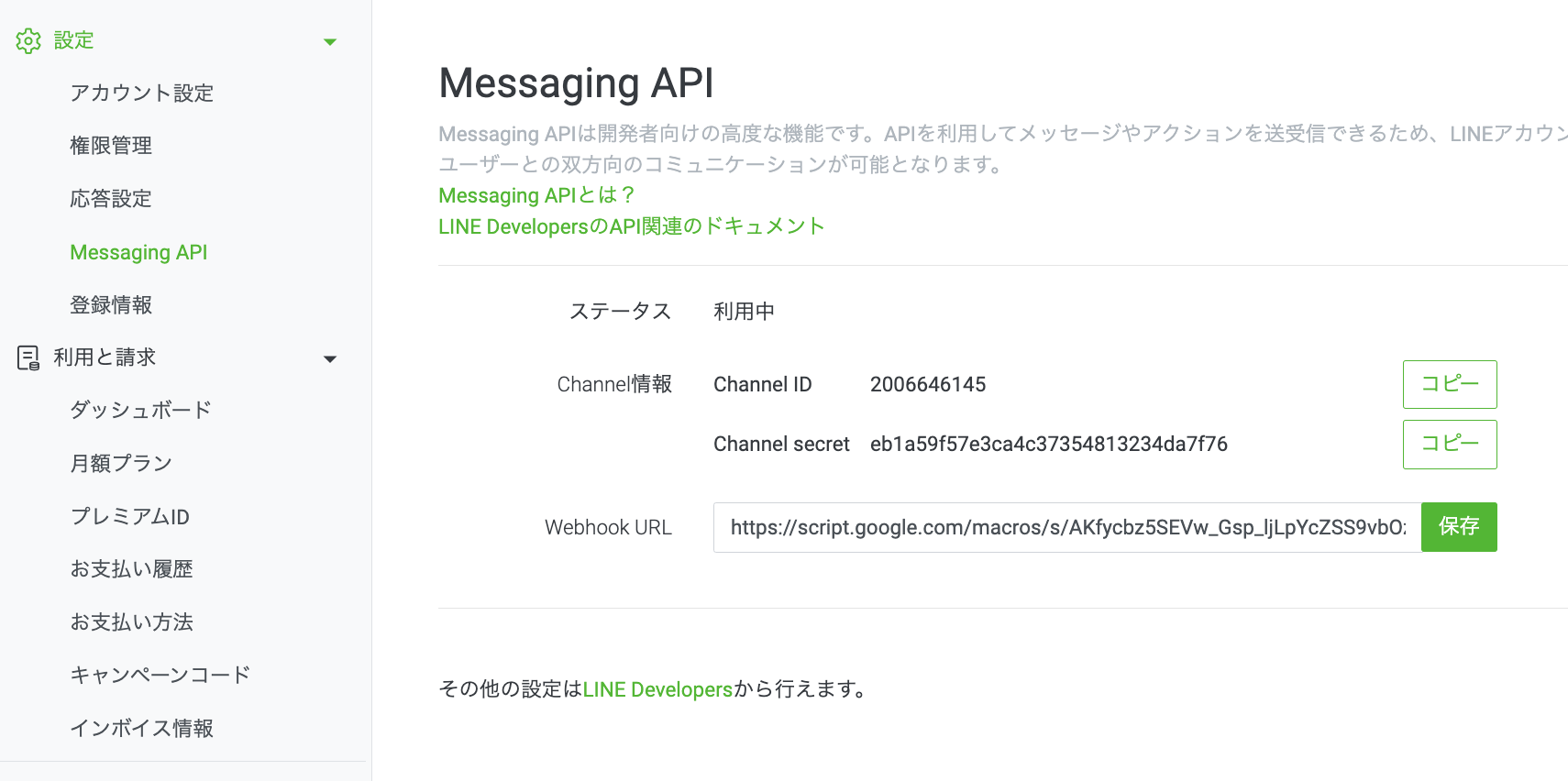Open 登録情報 in sidebar
Viewport: 1568px width, 781px height.
[x=111, y=305]
